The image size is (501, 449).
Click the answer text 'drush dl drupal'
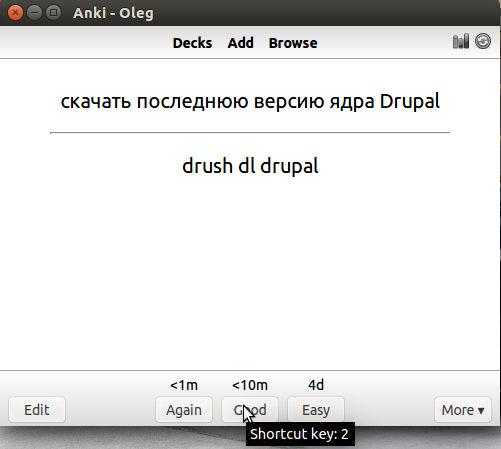[250, 166]
